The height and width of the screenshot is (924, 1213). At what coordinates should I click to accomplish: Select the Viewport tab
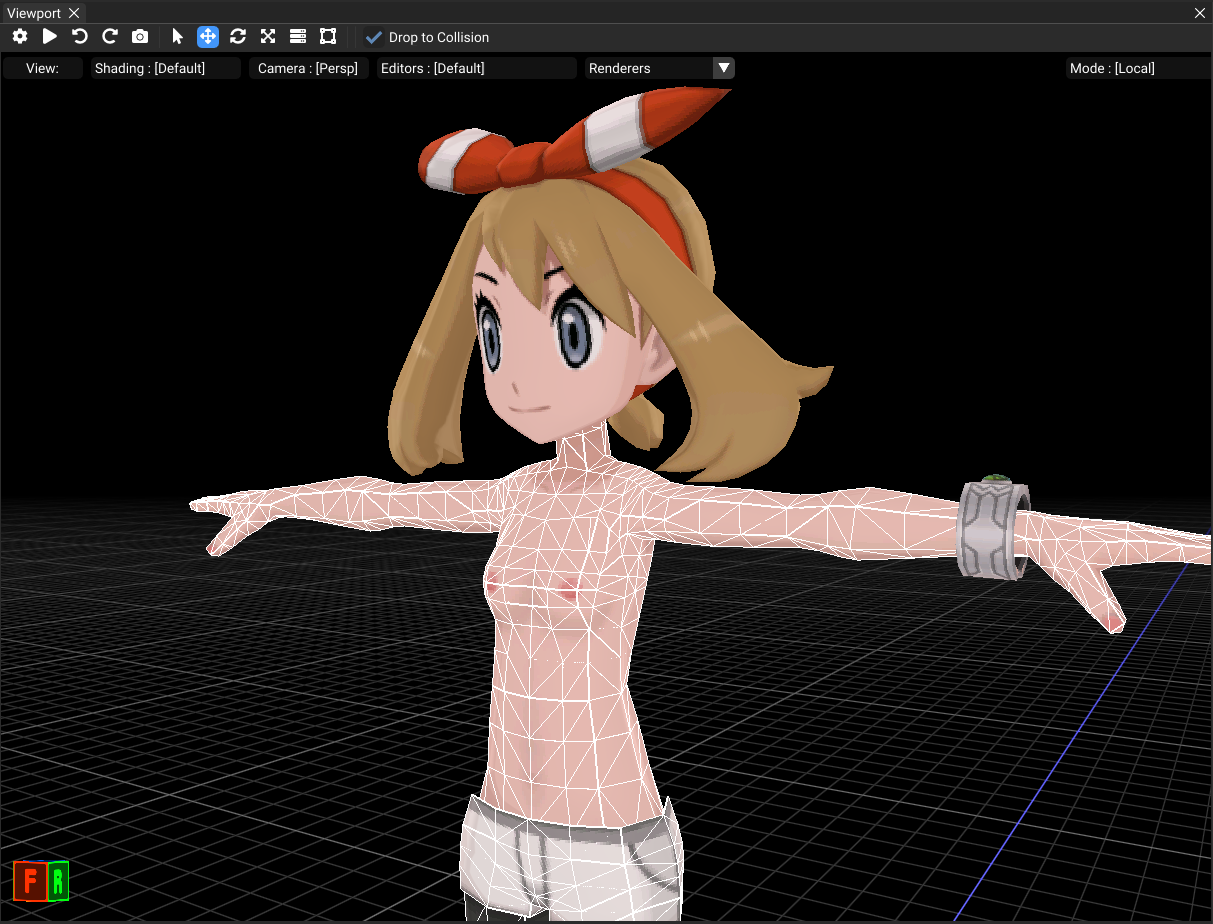34,13
